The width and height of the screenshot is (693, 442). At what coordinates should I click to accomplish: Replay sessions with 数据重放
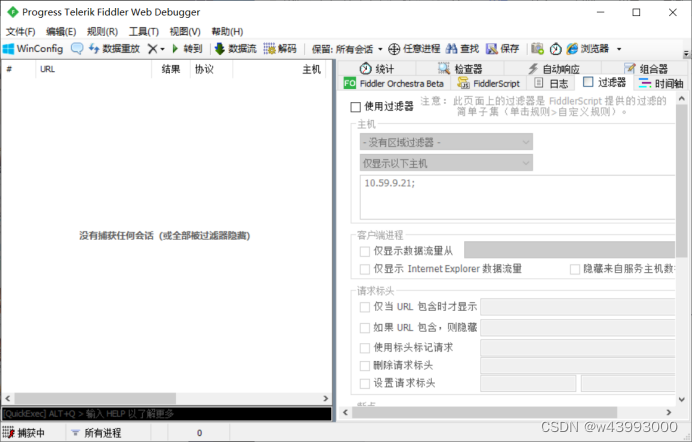click(114, 49)
